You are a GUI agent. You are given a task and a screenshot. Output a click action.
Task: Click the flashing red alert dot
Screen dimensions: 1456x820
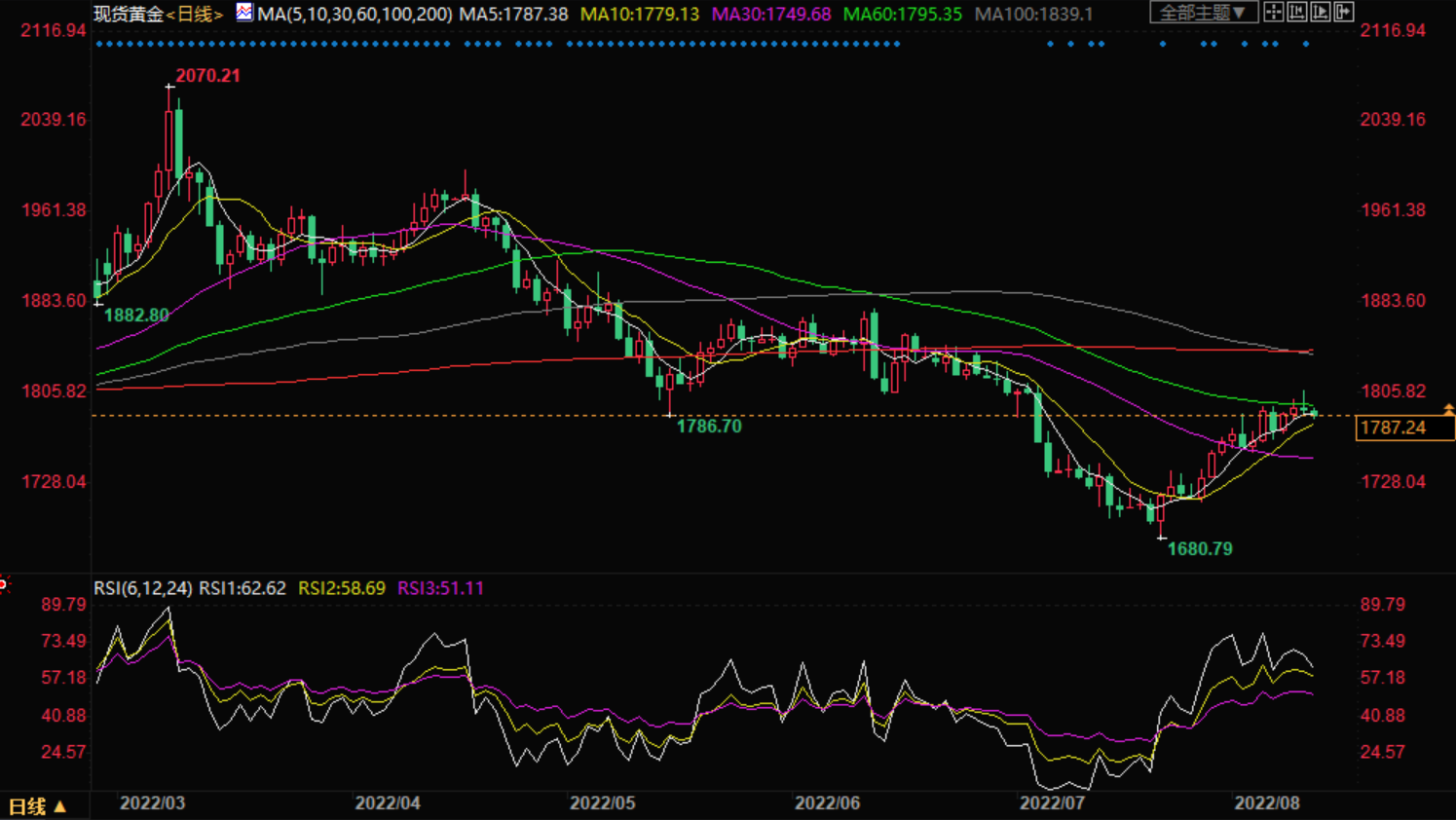[4, 584]
